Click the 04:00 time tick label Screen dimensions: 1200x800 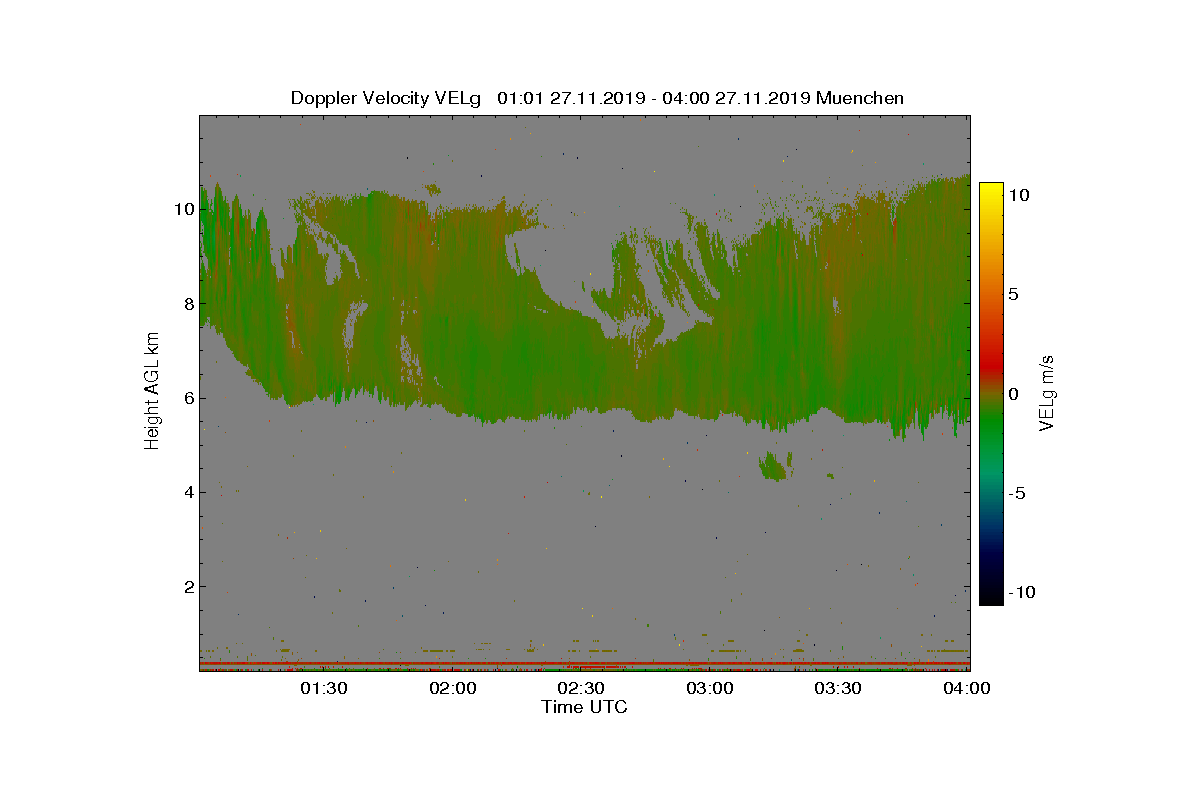(968, 688)
